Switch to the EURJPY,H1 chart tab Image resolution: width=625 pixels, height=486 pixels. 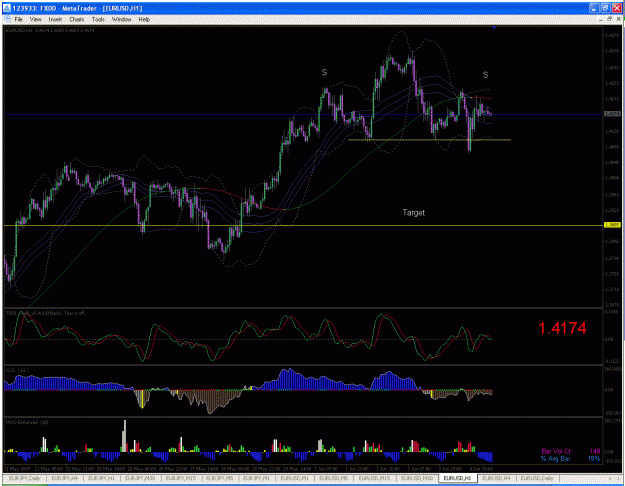coord(101,478)
